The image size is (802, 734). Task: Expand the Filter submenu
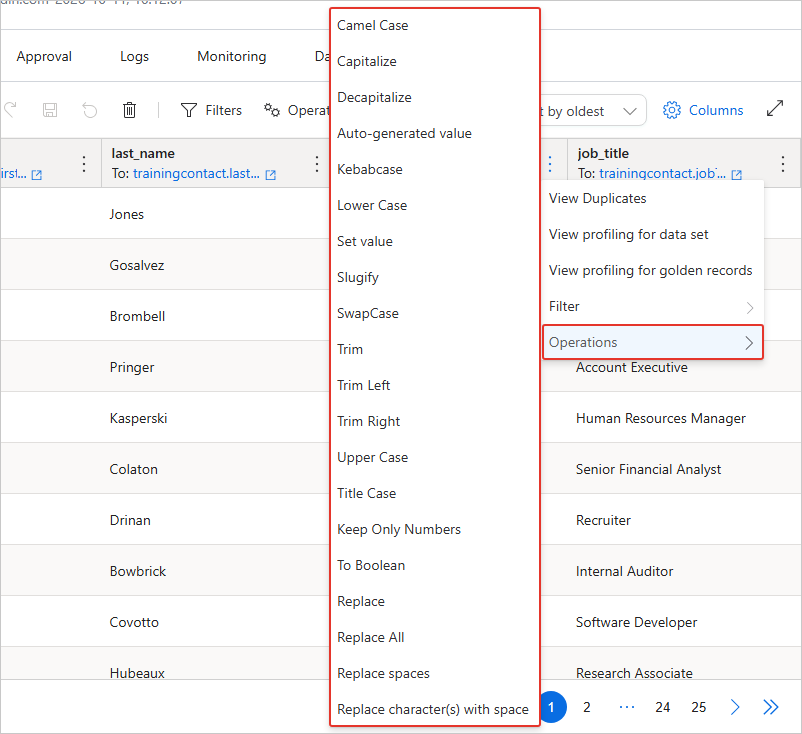(653, 306)
